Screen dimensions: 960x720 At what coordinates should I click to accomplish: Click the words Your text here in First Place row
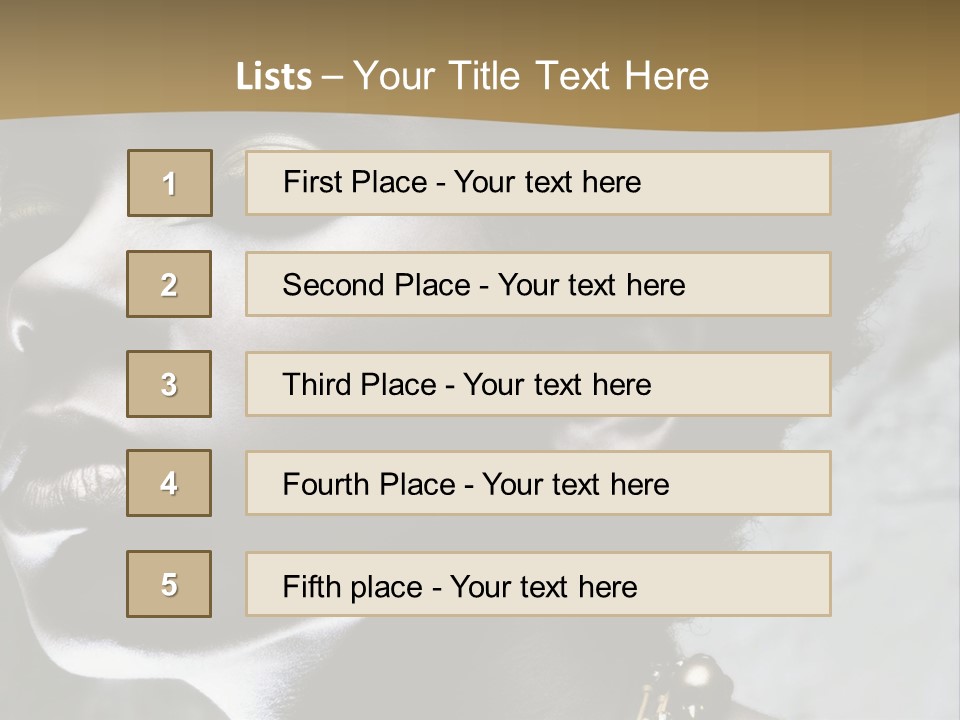tap(547, 182)
